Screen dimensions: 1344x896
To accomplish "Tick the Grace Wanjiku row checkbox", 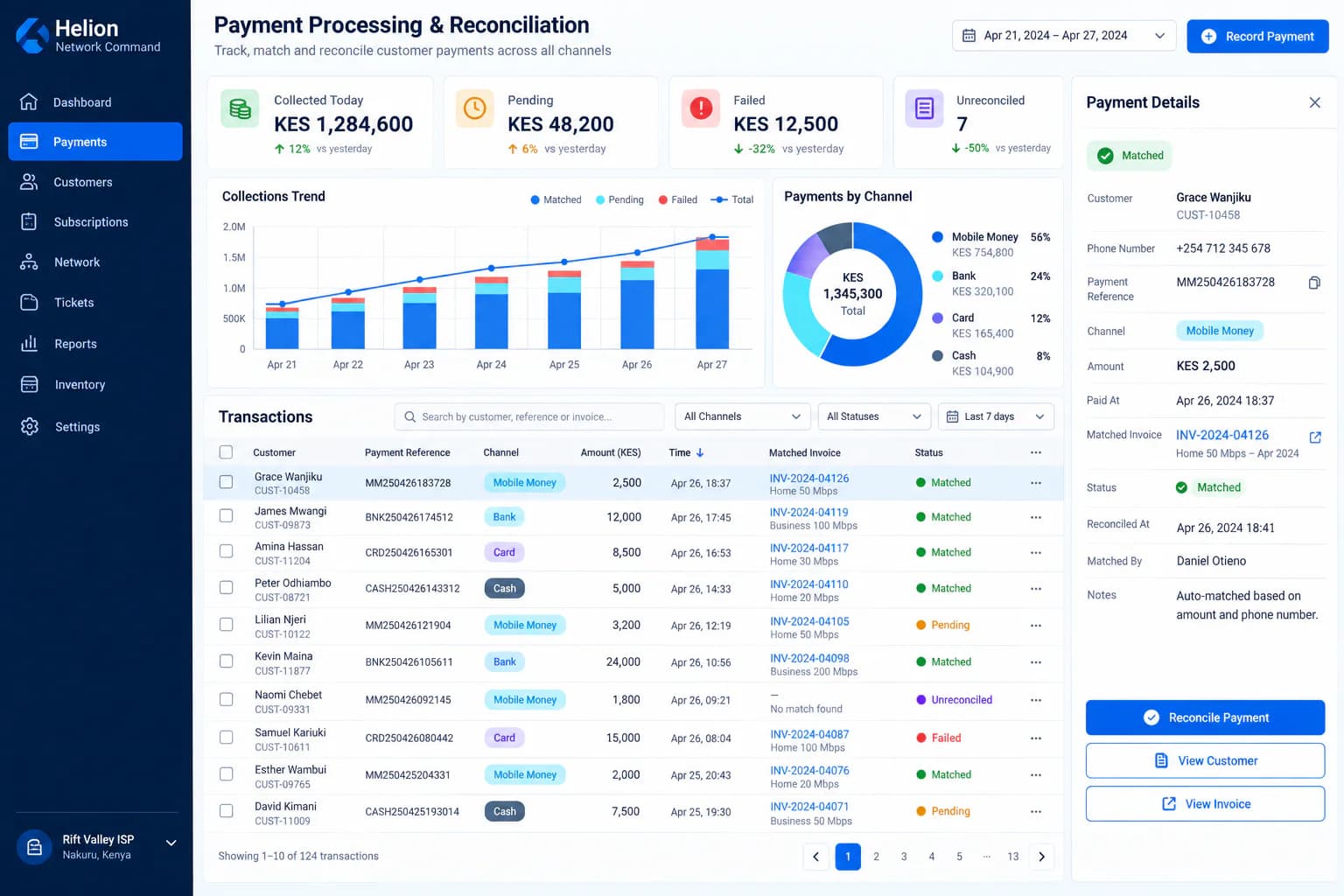I will (226, 482).
